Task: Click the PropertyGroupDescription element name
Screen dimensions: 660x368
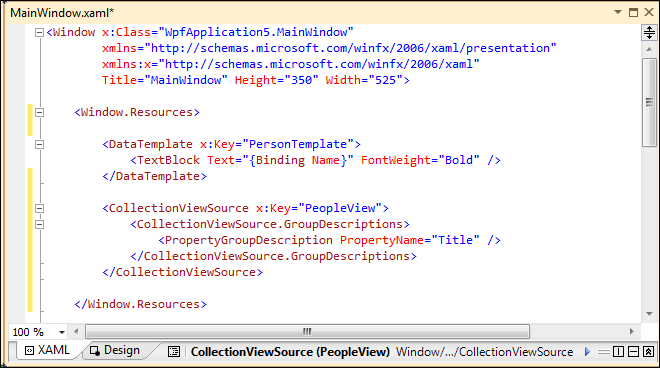Action: point(249,240)
